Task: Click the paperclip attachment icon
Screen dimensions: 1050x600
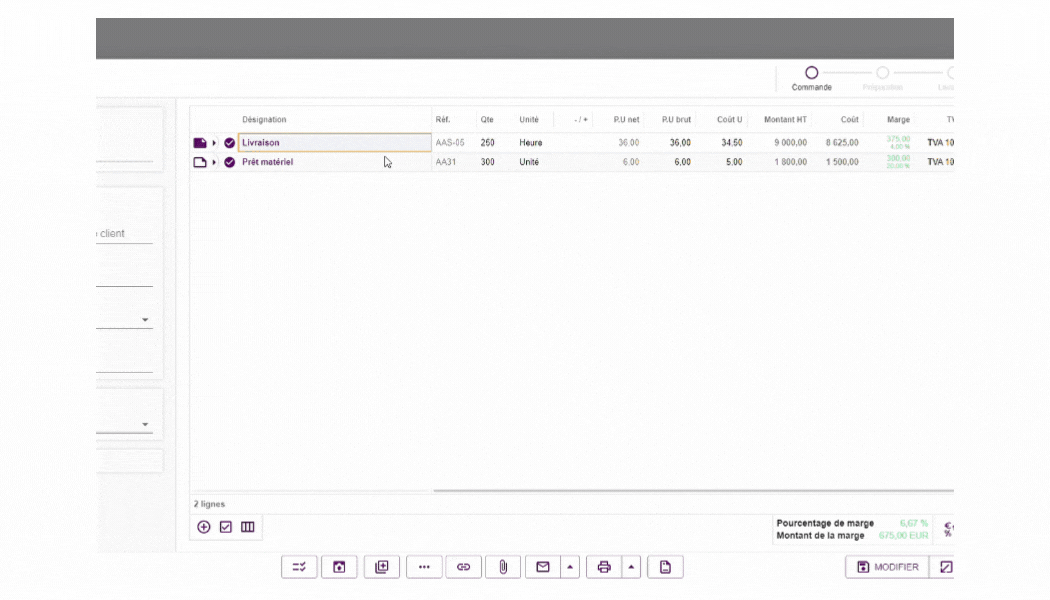Action: (x=503, y=567)
